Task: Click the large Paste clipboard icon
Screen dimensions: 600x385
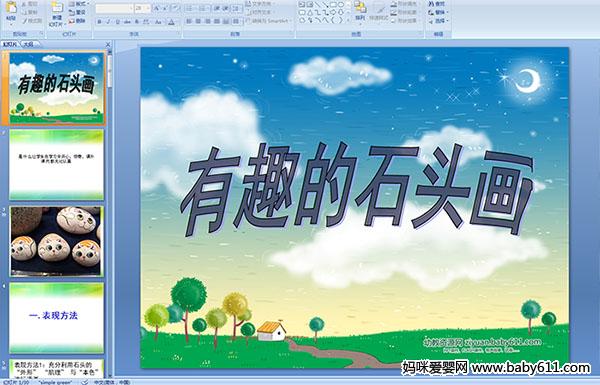Action: coord(11,8)
